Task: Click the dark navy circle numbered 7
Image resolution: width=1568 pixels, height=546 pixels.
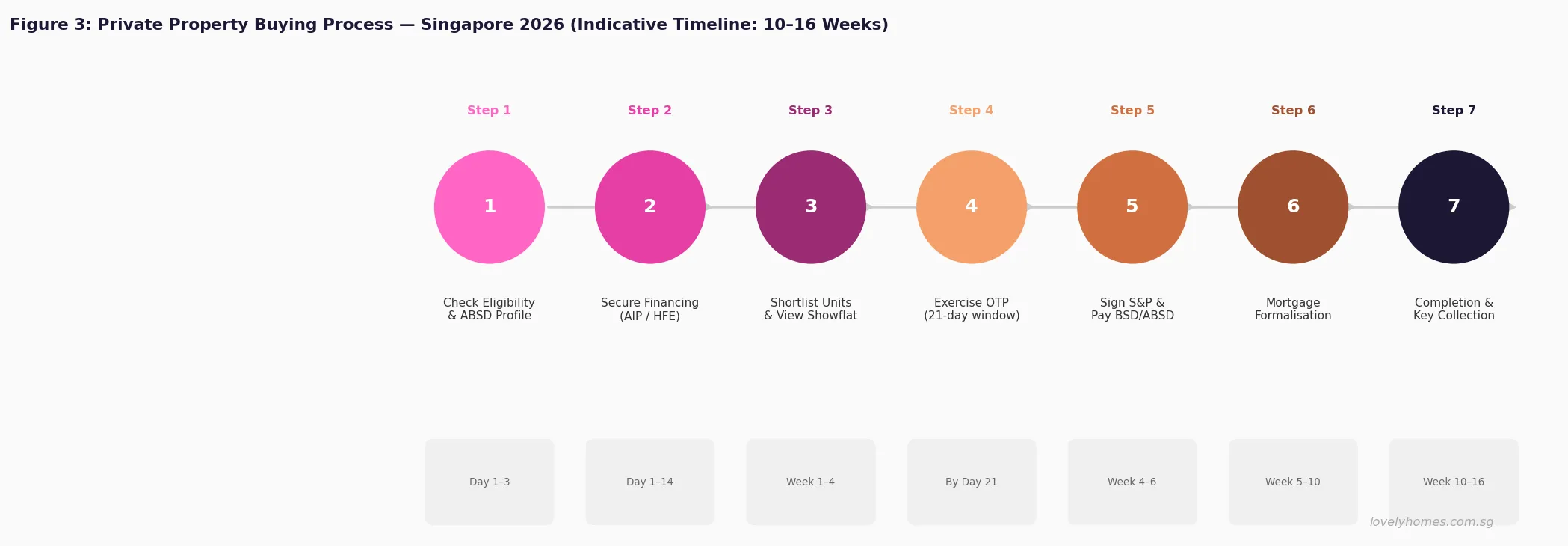Action: tap(1454, 207)
